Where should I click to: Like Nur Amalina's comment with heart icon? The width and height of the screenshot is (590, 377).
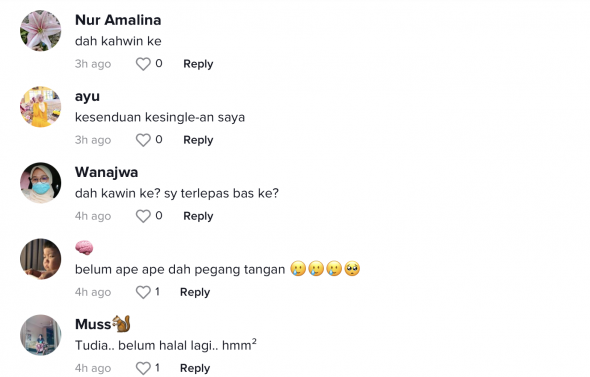coord(143,64)
